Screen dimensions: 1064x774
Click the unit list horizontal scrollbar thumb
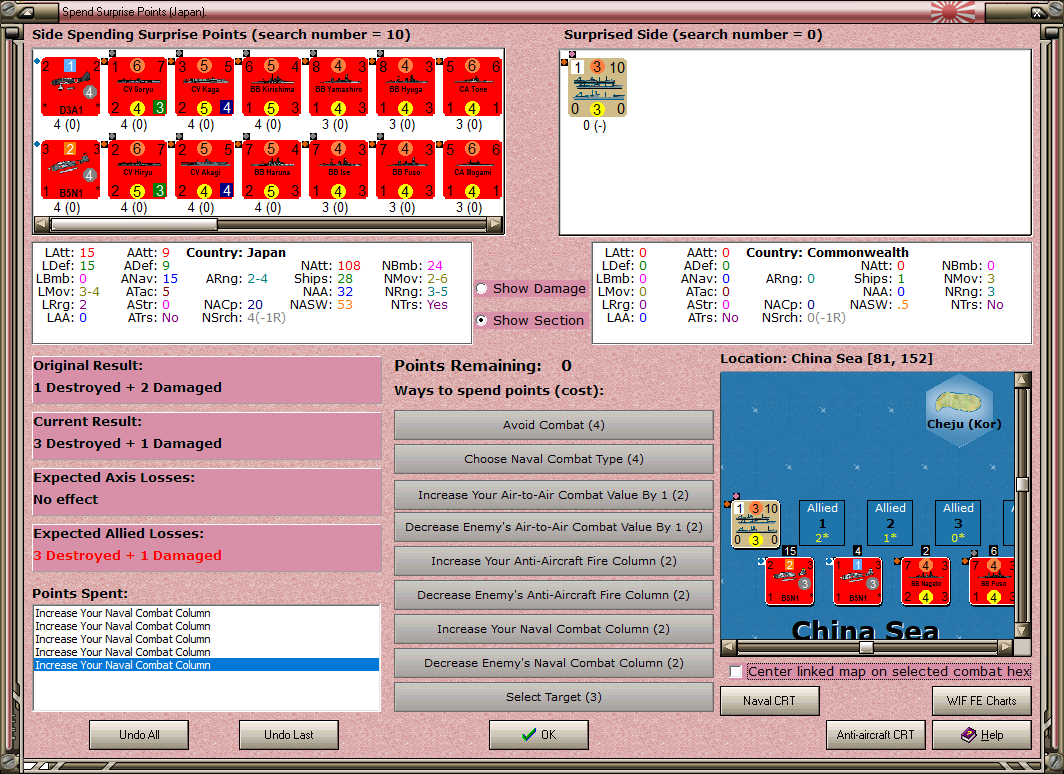click(134, 224)
